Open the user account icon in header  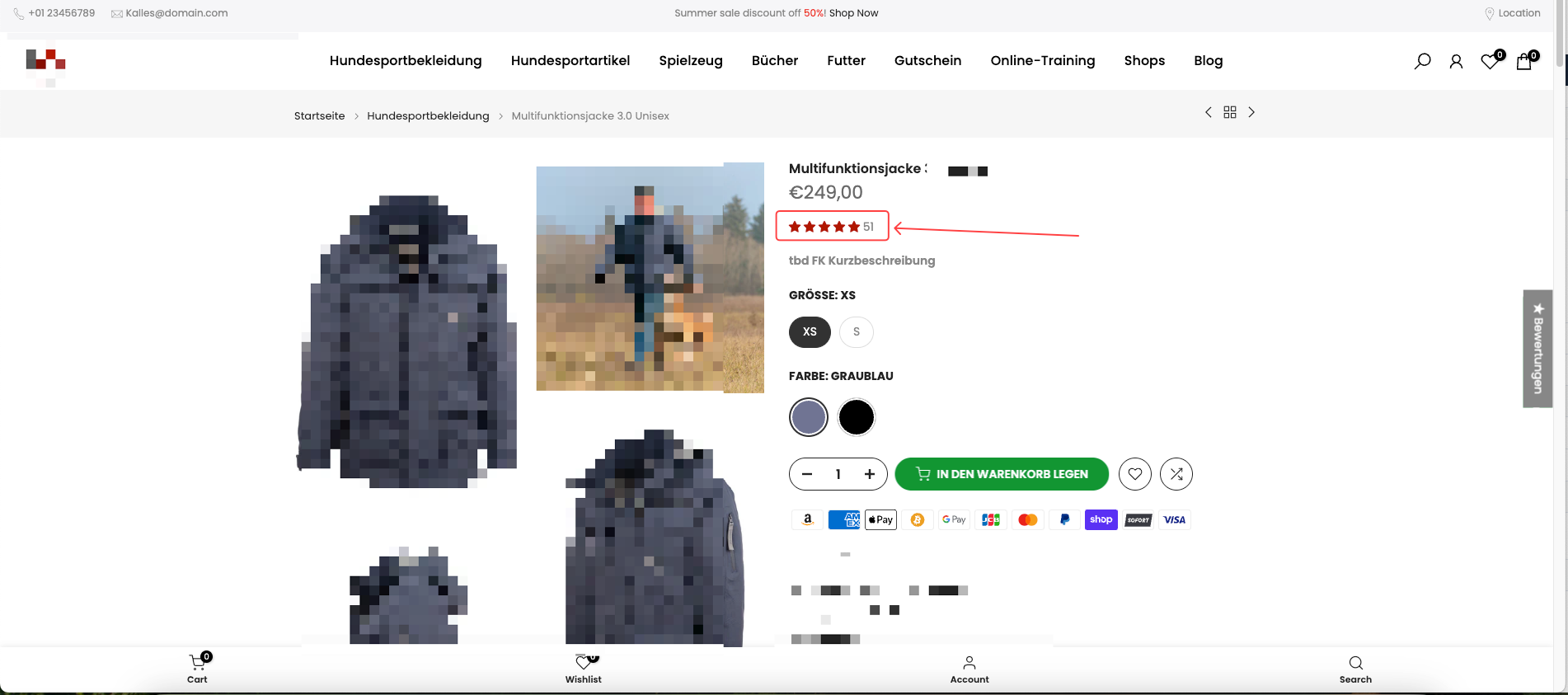coord(1456,61)
